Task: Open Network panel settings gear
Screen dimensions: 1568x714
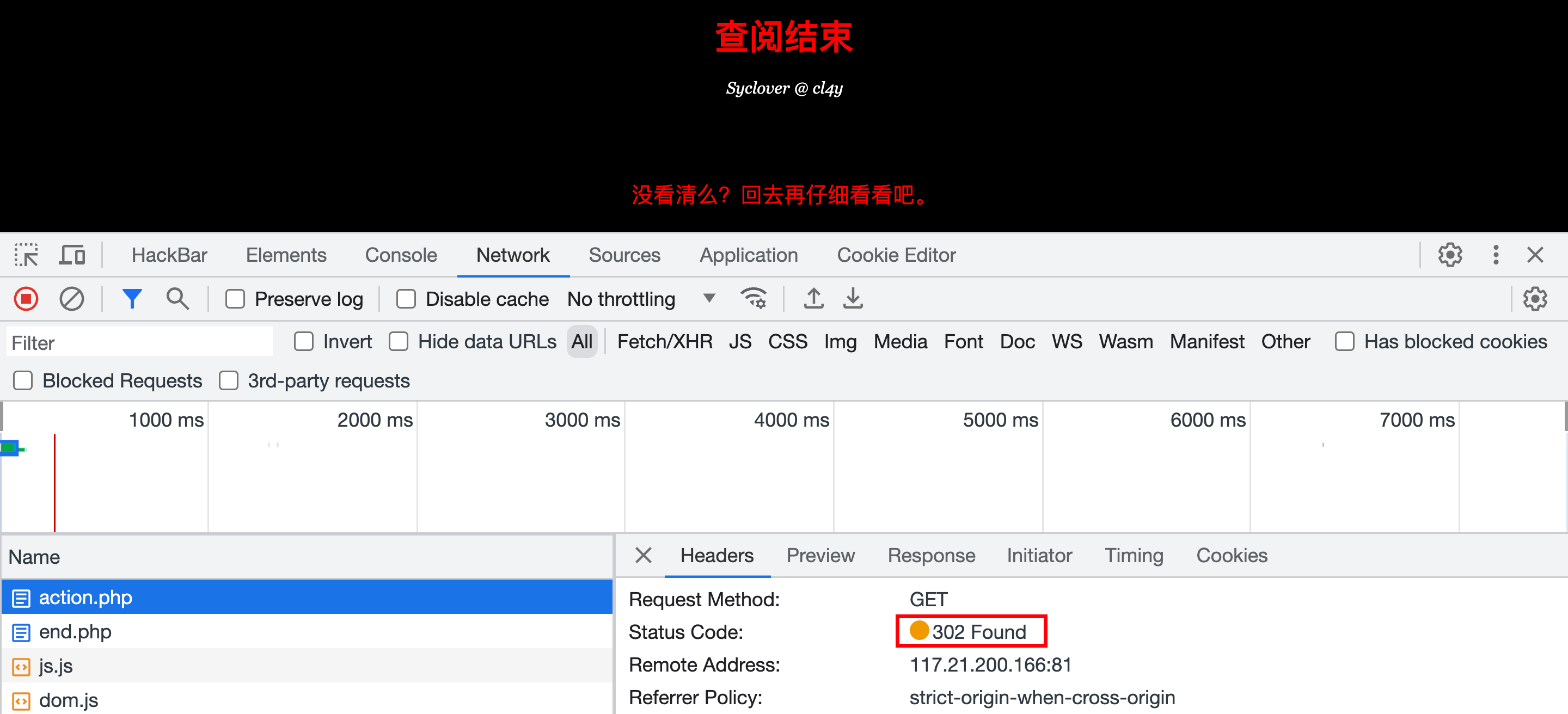Action: 1535,299
